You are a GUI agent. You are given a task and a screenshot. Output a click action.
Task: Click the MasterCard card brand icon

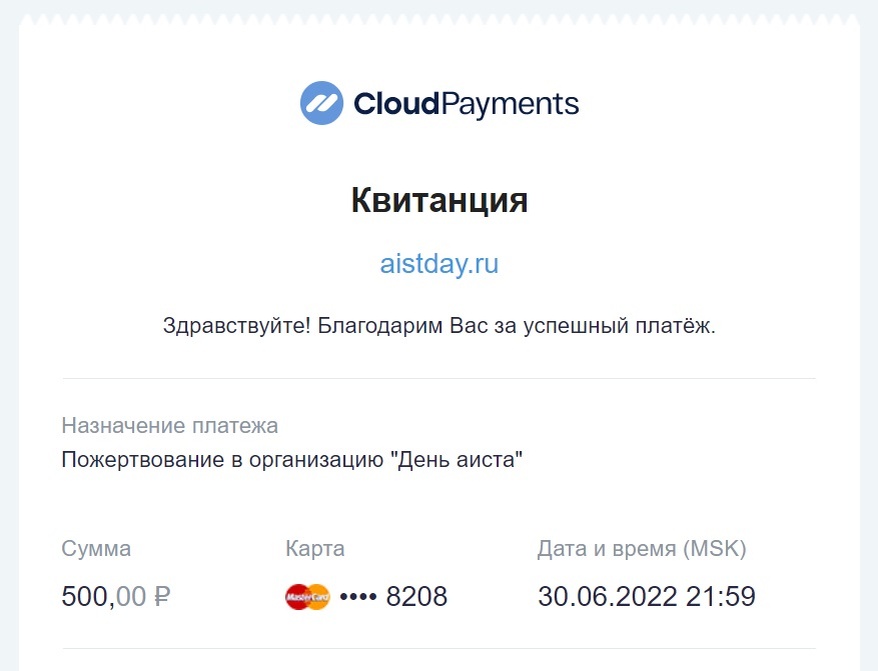point(307,597)
